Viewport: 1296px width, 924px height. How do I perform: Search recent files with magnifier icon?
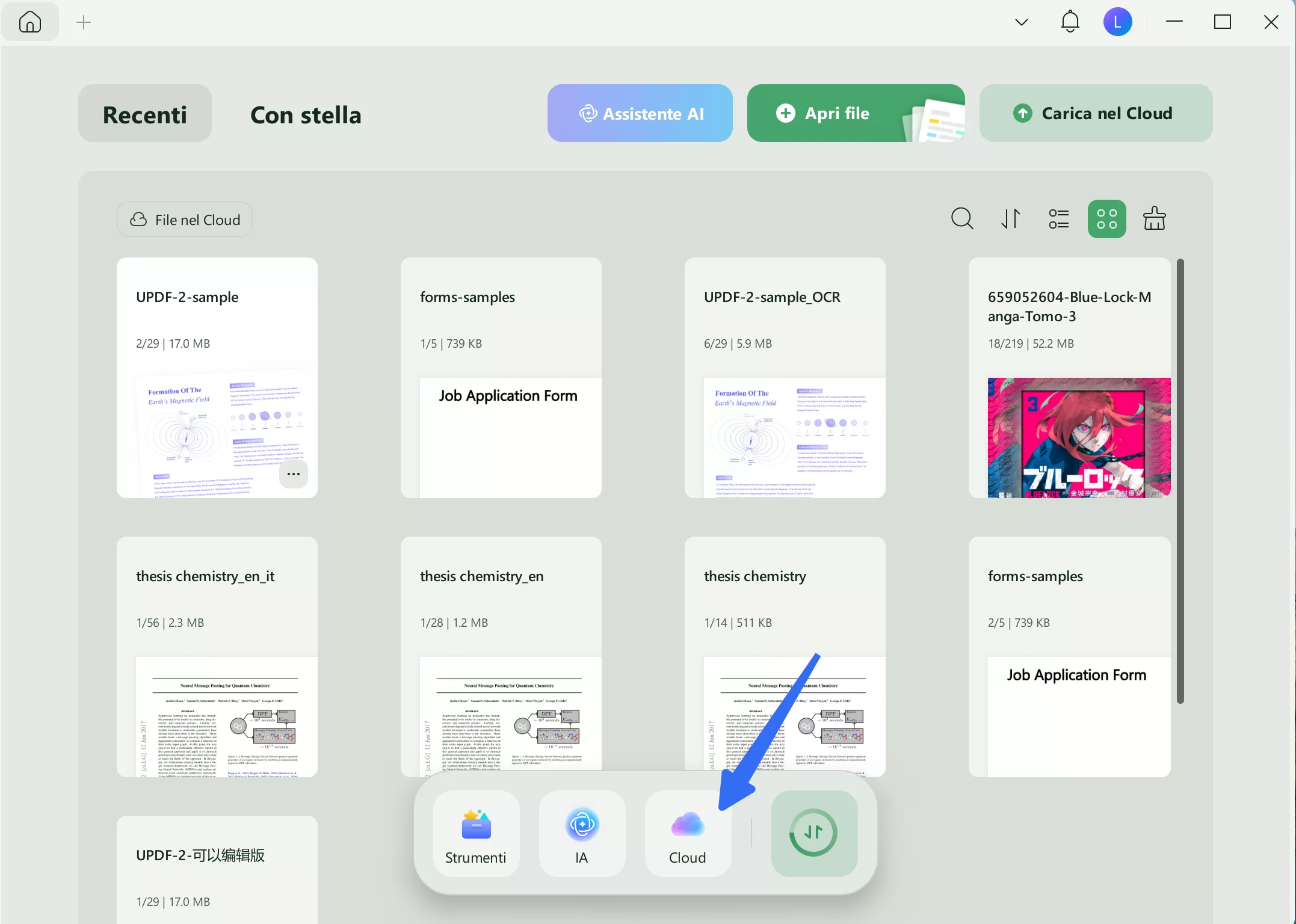(961, 218)
